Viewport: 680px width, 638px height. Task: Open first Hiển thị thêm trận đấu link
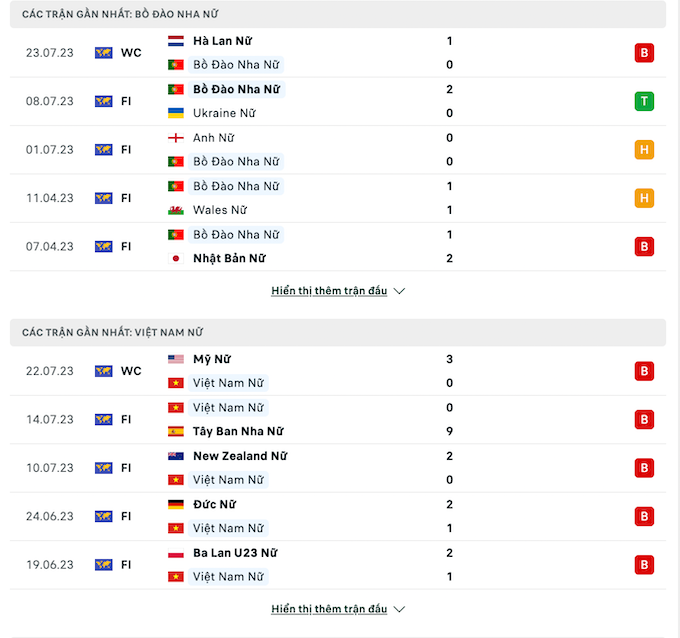coord(329,291)
